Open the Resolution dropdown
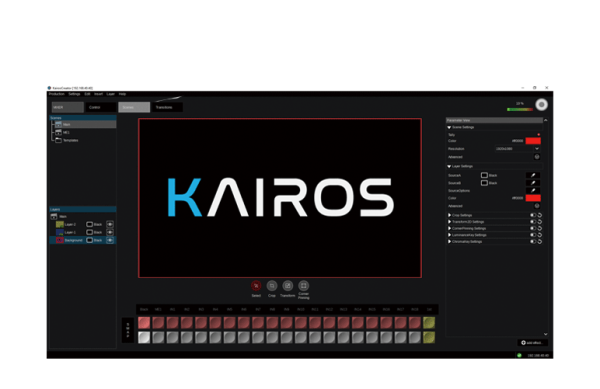 (537, 149)
